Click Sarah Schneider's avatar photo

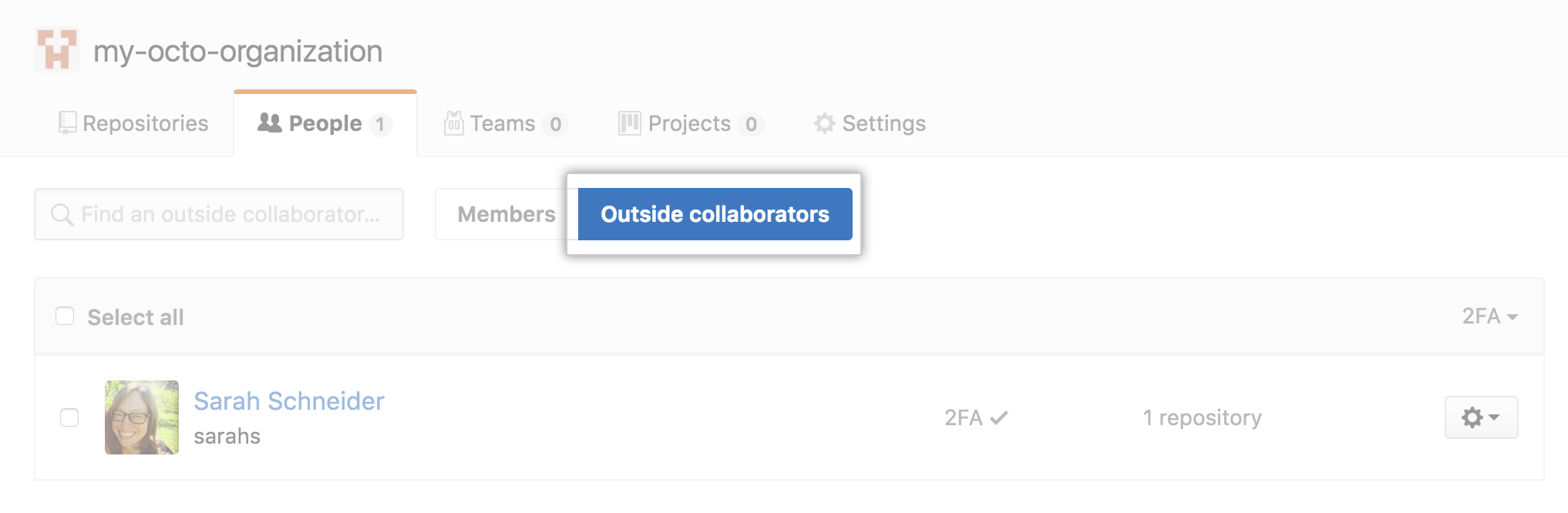[142, 417]
